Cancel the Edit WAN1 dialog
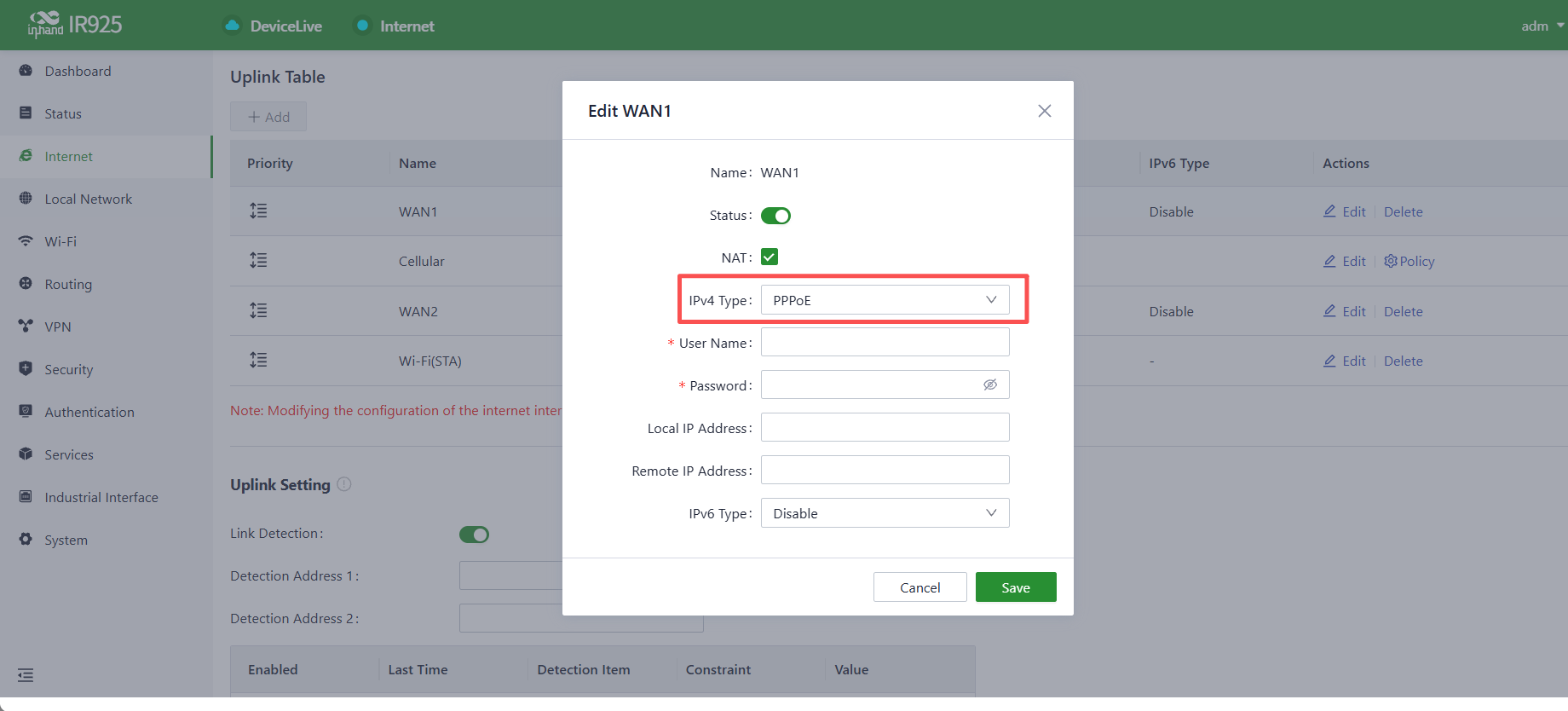The width and height of the screenshot is (1568, 711). [920, 587]
